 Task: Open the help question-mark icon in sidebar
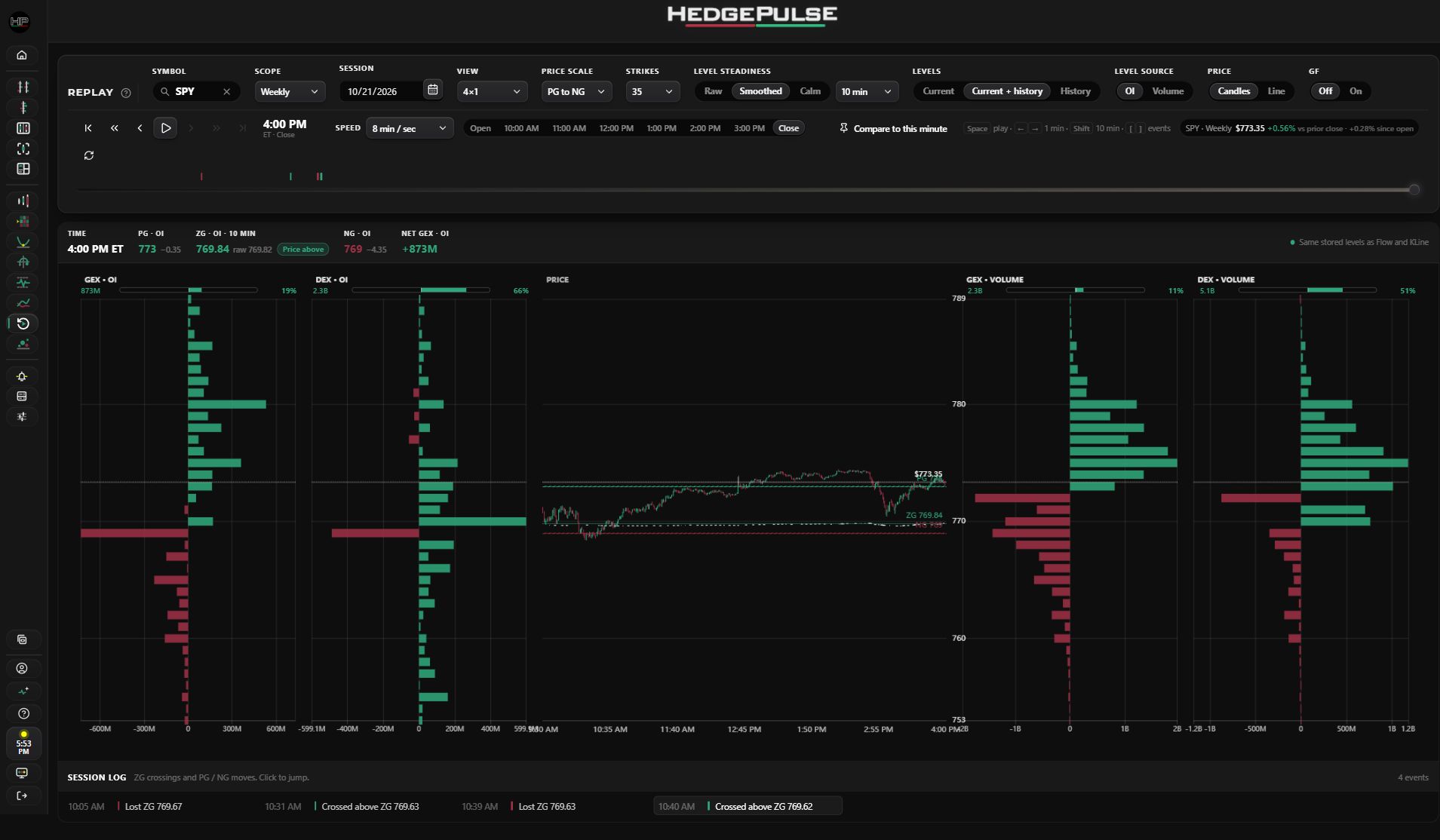tap(23, 713)
